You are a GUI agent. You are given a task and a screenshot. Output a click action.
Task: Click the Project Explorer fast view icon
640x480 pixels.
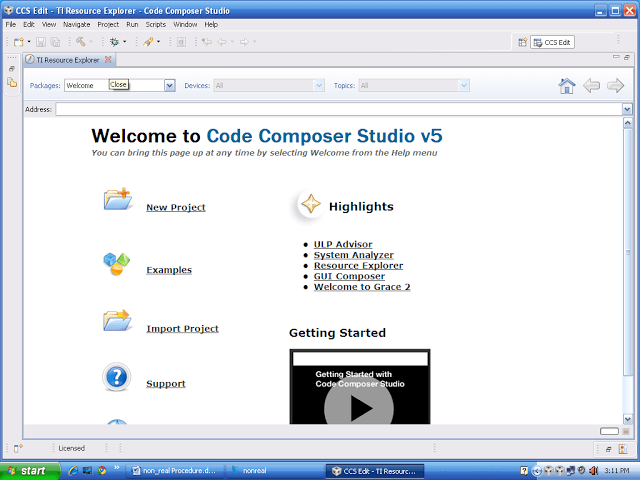[12, 82]
